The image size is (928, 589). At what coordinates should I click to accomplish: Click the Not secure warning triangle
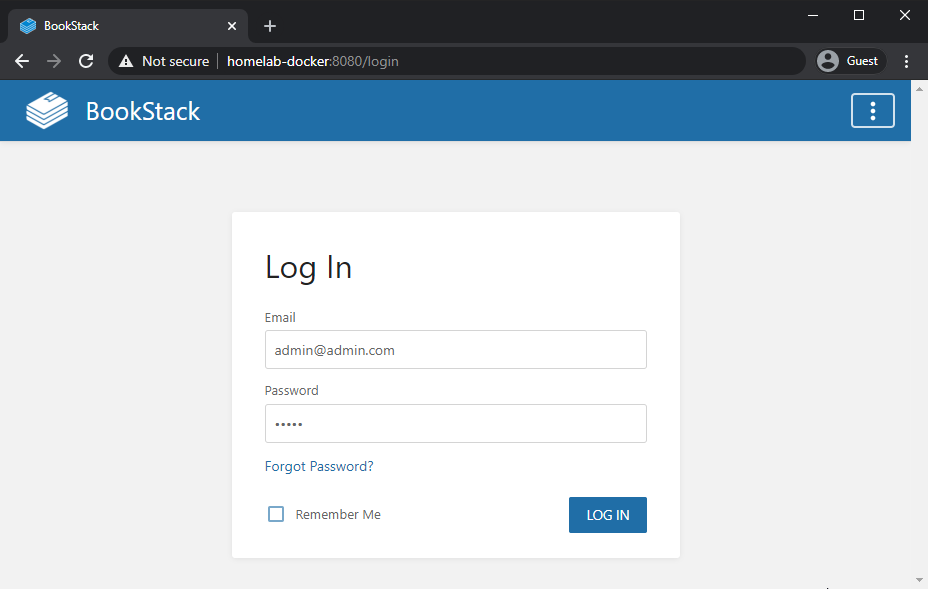126,61
